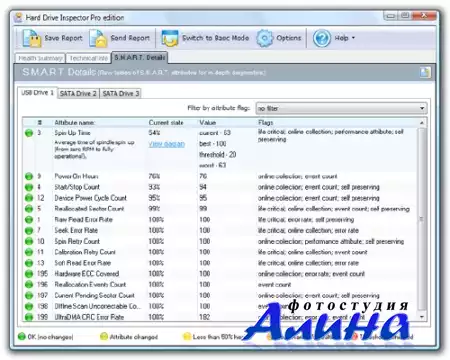The width and height of the screenshot is (450, 360).
Task: Click green status icon for Offline Scan Uncorrectable
Action: (29, 306)
